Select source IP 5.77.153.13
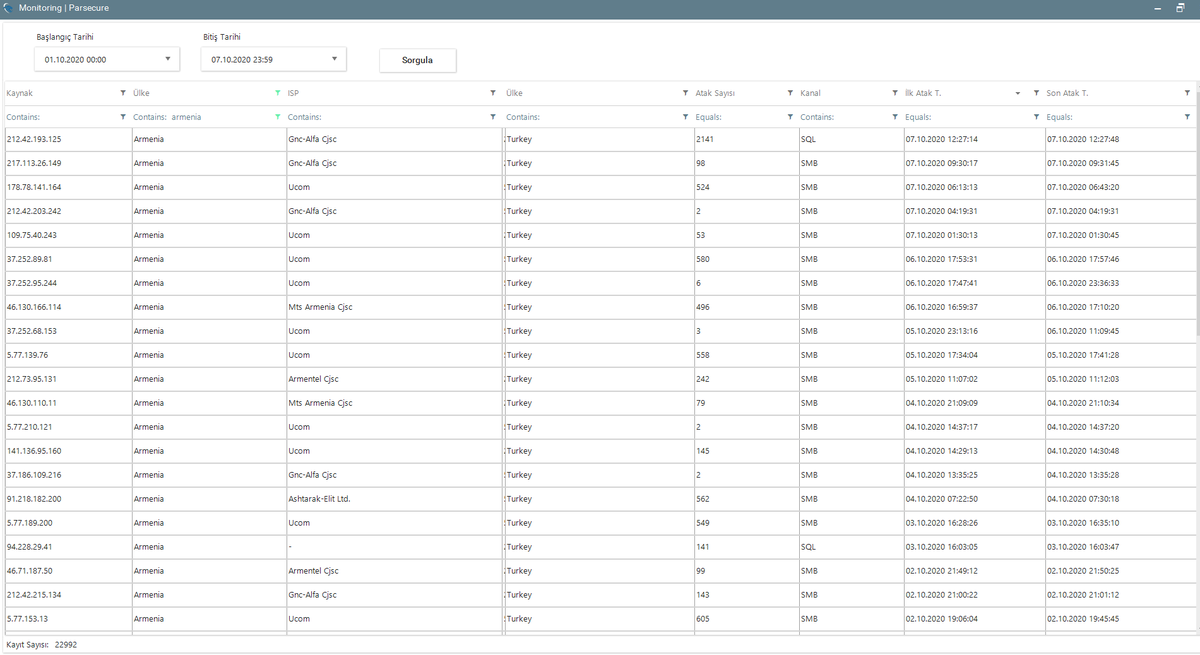Viewport: 1200px width, 655px height. tap(29, 619)
